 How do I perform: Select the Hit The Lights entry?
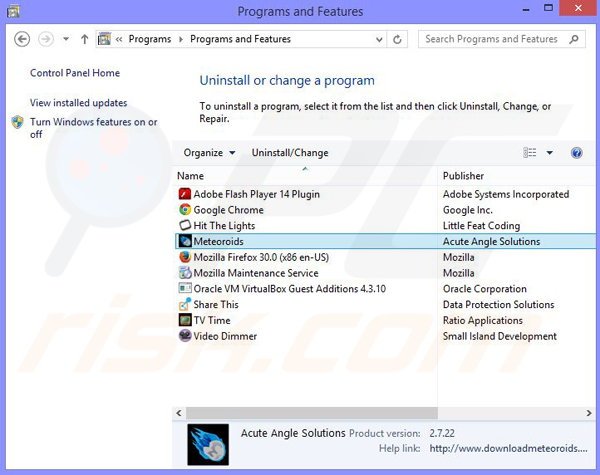(x=224, y=226)
